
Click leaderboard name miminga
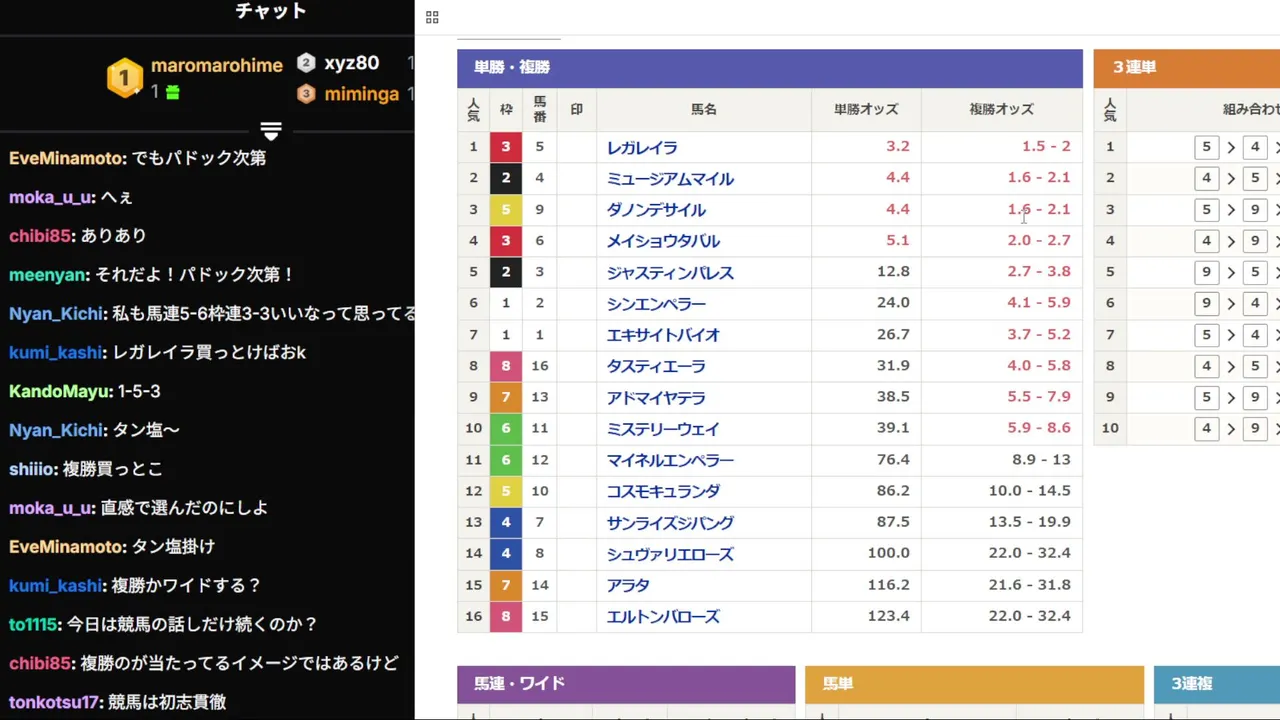point(362,94)
